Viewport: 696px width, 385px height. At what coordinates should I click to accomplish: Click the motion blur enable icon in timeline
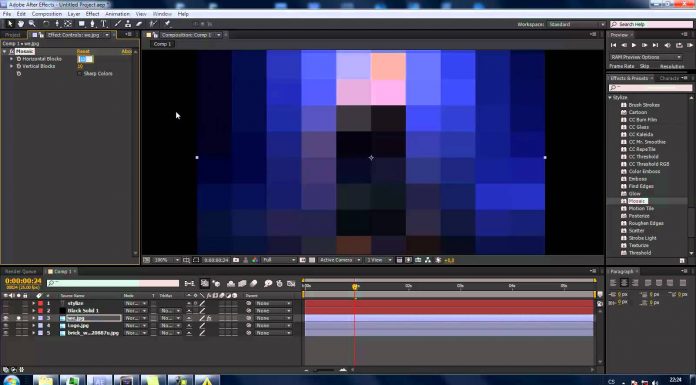[x=253, y=283]
